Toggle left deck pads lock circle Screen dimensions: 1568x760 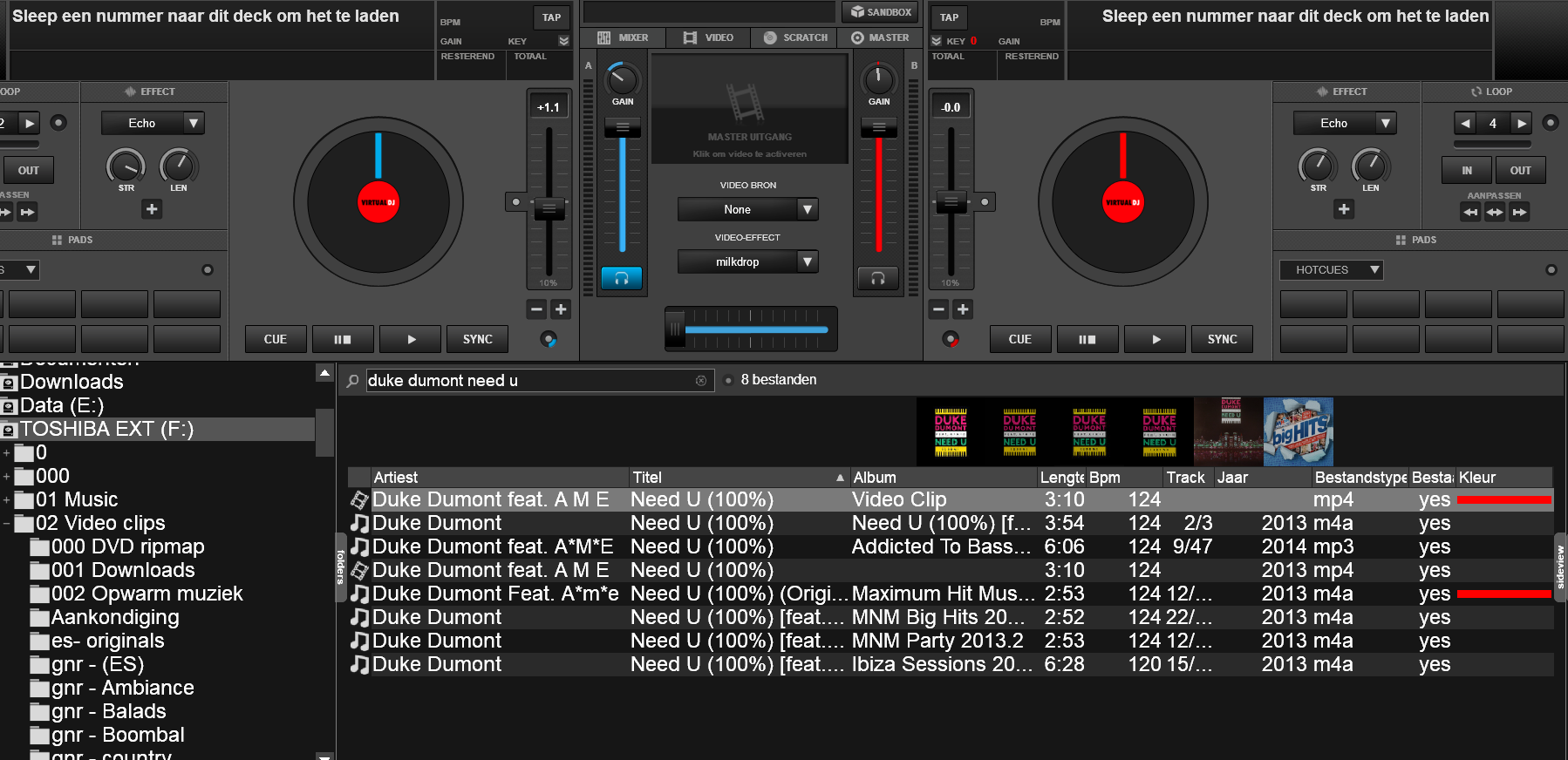tap(208, 270)
